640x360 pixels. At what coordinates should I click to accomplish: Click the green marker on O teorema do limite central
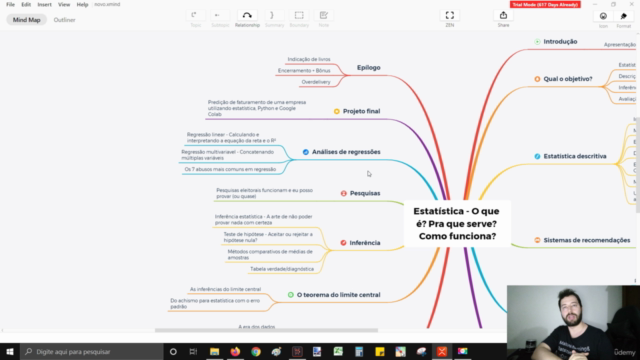click(291, 295)
